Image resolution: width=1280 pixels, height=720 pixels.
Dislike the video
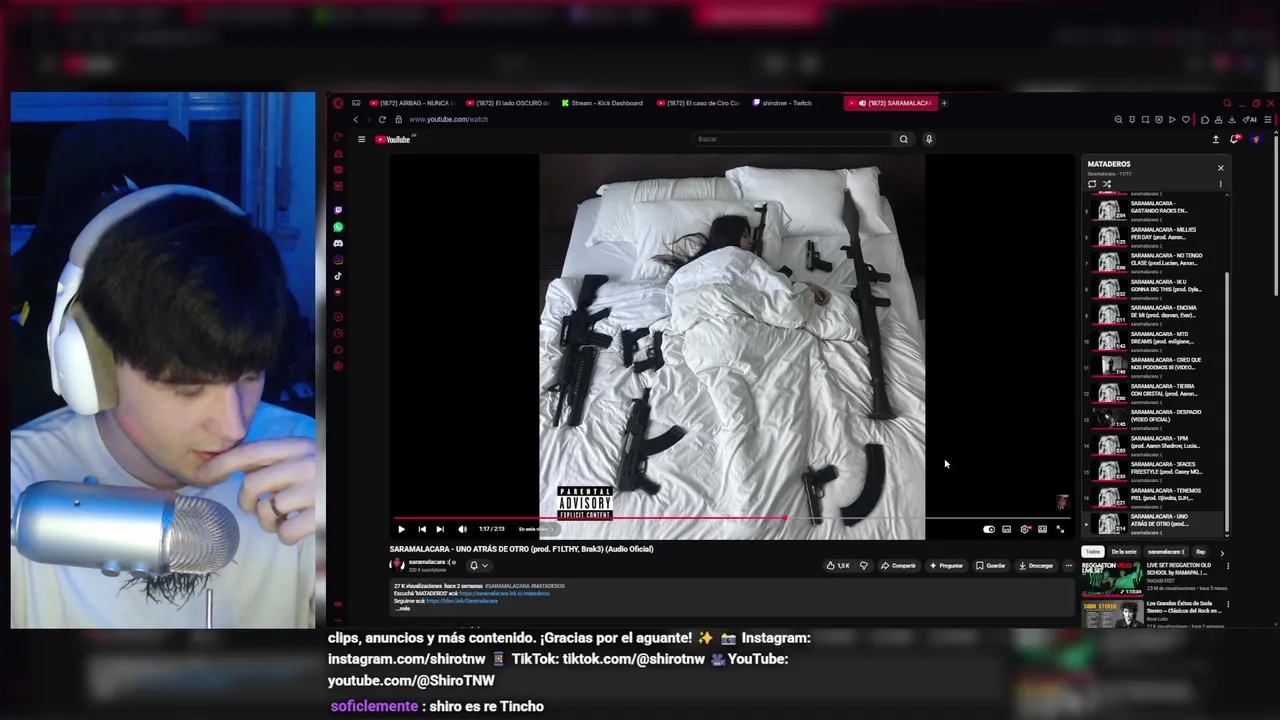point(864,565)
